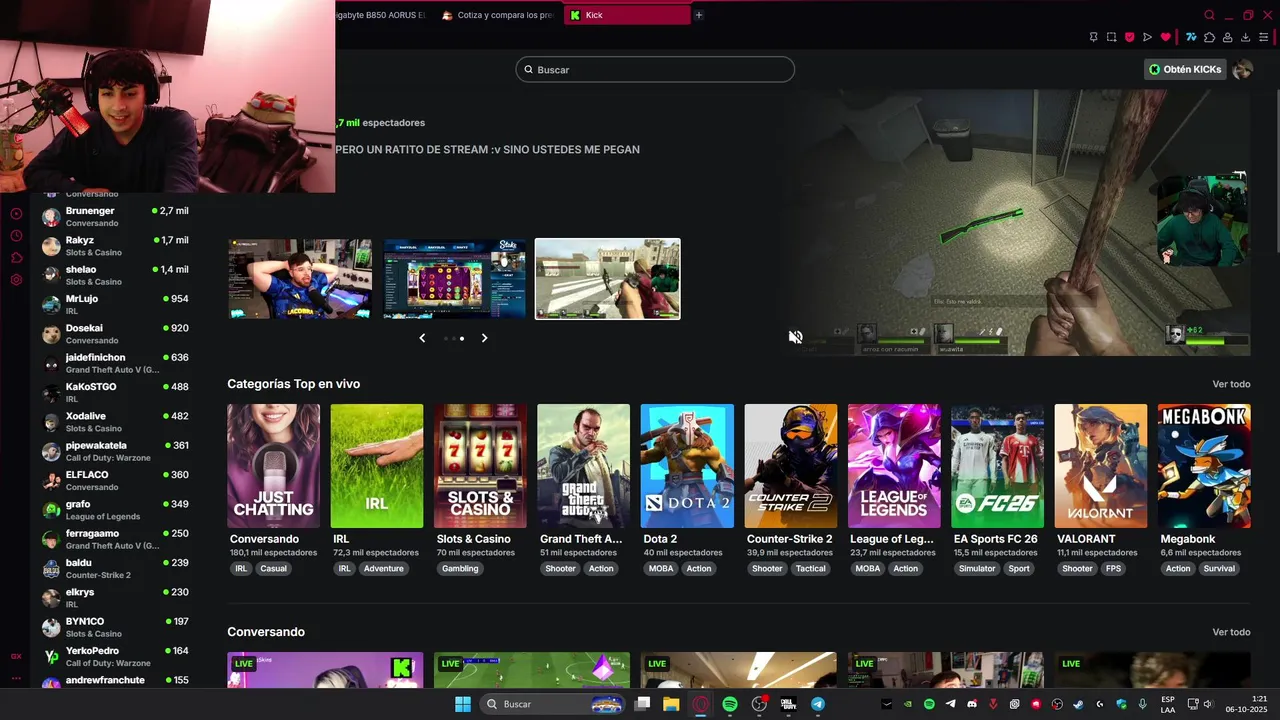This screenshot has width=1280, height=720.
Task: Open Brunenger channel in sidebar list
Action: click(x=115, y=217)
